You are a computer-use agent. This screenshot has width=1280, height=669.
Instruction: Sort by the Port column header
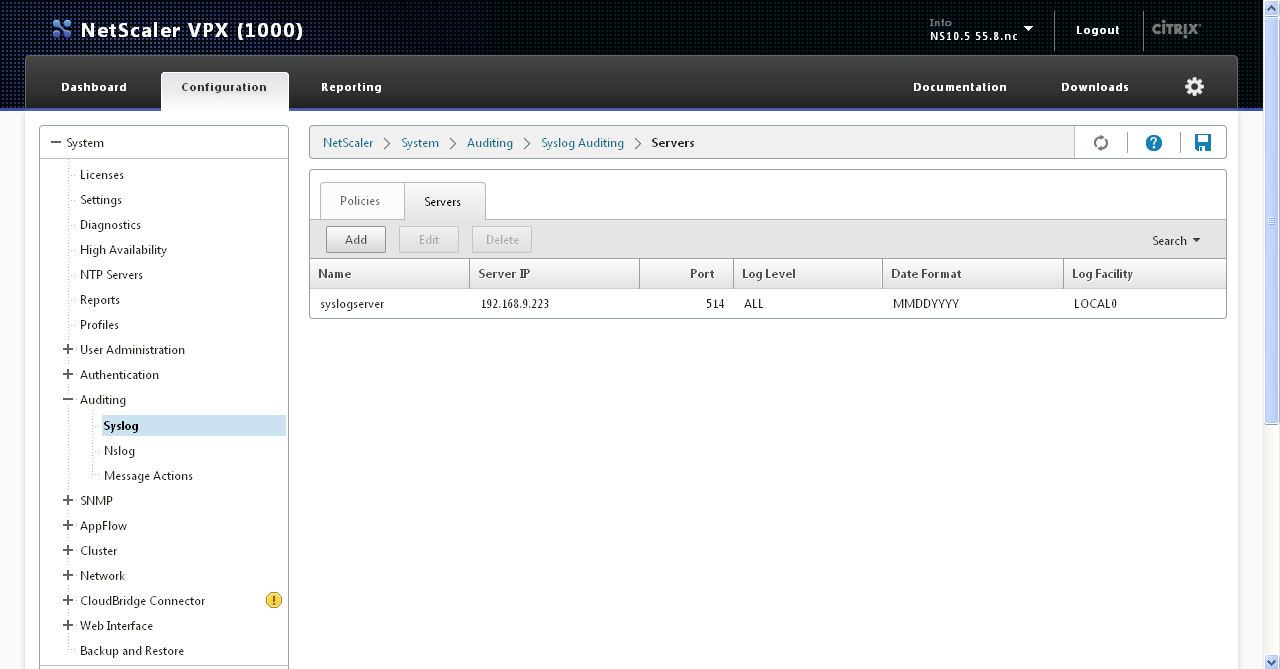686,273
